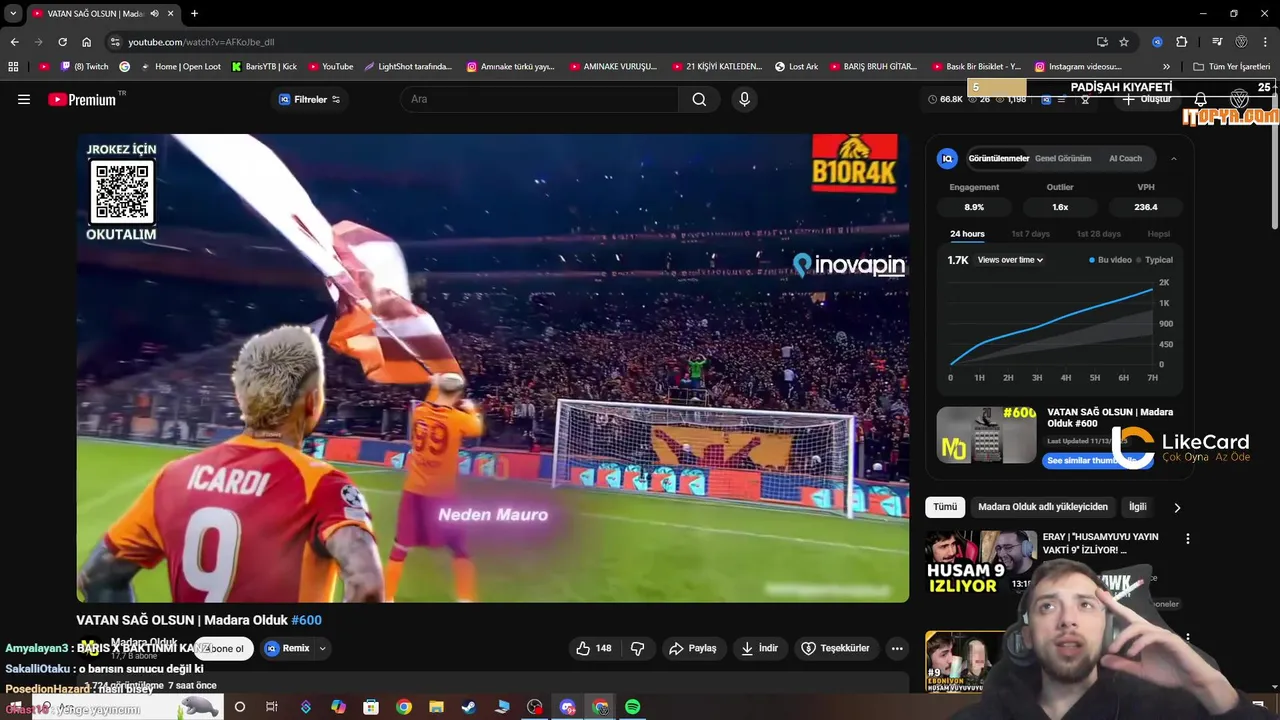This screenshot has height=720, width=1280.
Task: Select the İlgili filter chip
Action: (x=1138, y=507)
